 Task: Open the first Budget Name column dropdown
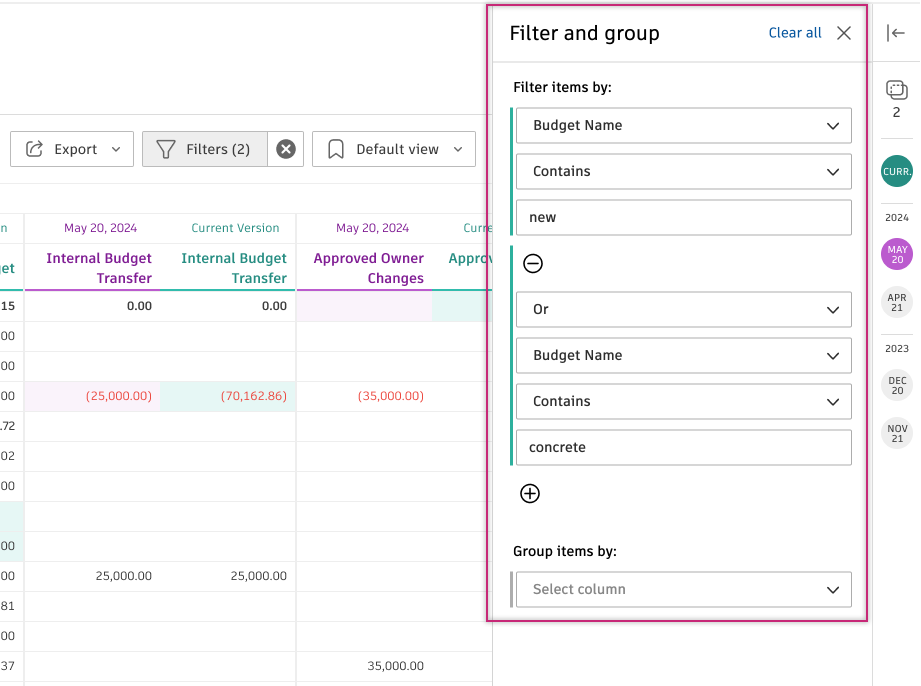684,125
